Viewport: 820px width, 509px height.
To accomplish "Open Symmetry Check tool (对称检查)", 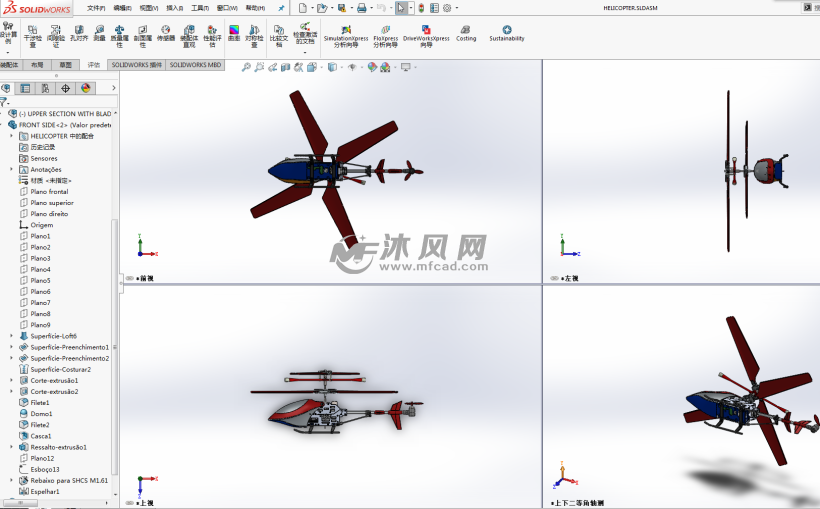I will [x=254, y=37].
